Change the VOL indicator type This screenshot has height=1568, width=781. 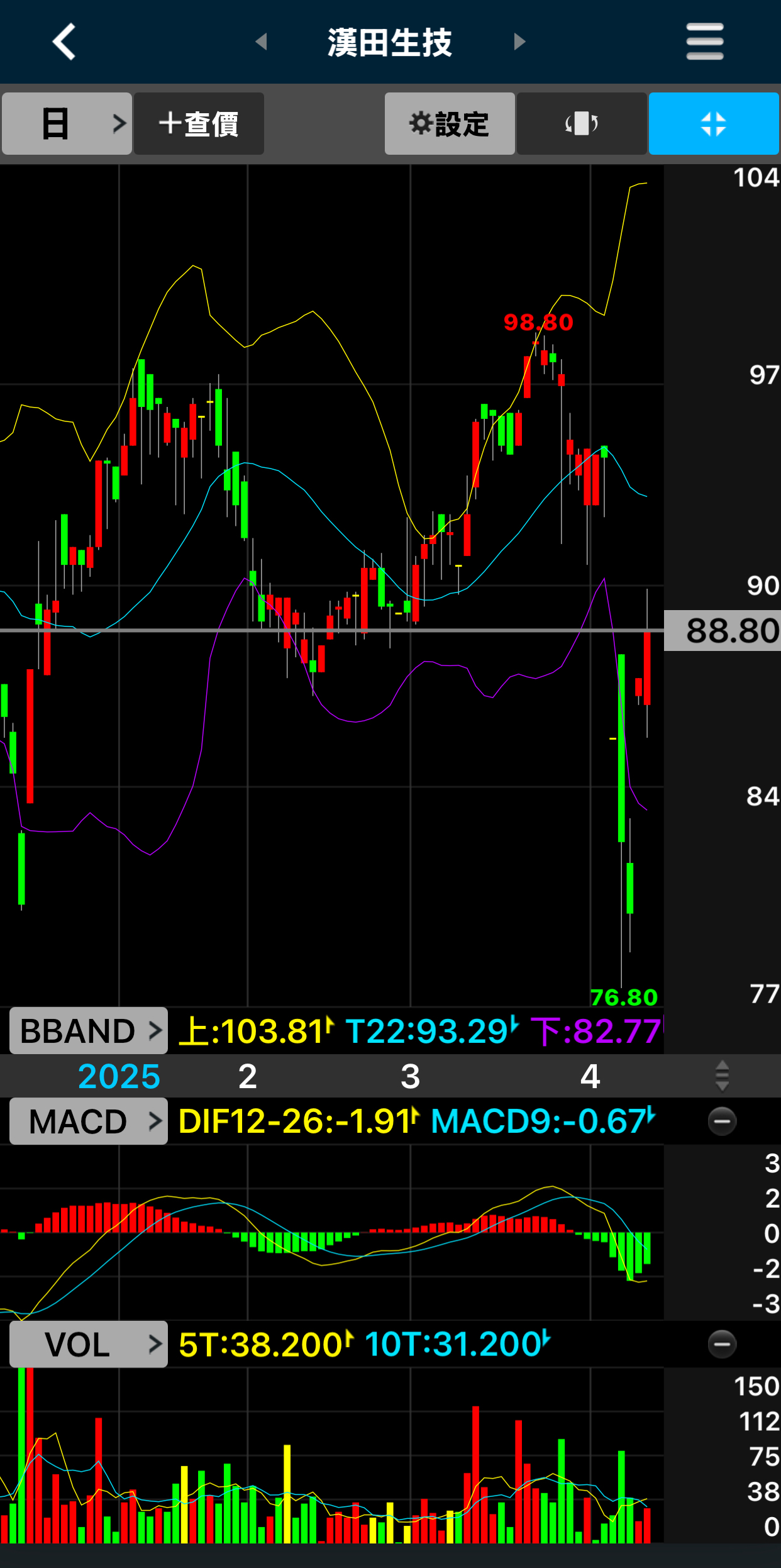click(x=89, y=1344)
